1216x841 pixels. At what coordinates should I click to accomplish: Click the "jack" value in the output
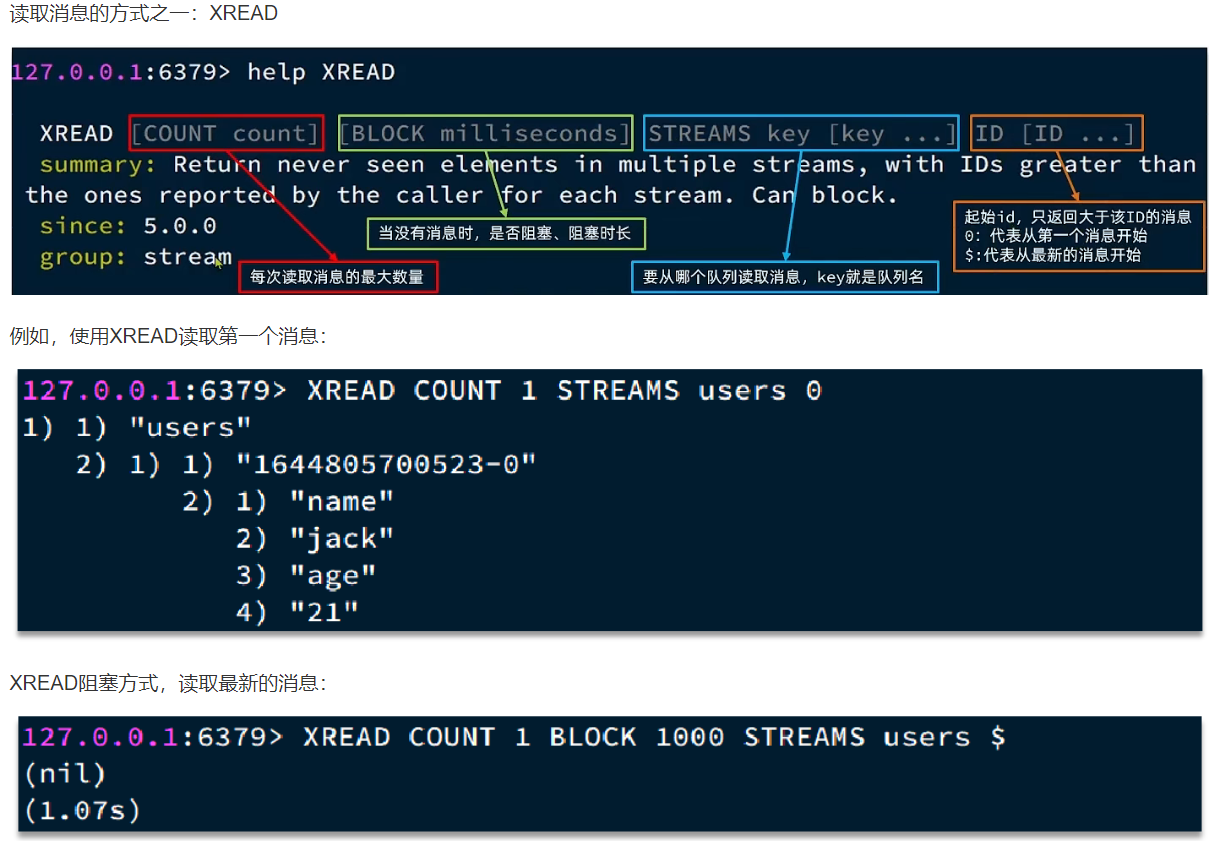pos(342,539)
